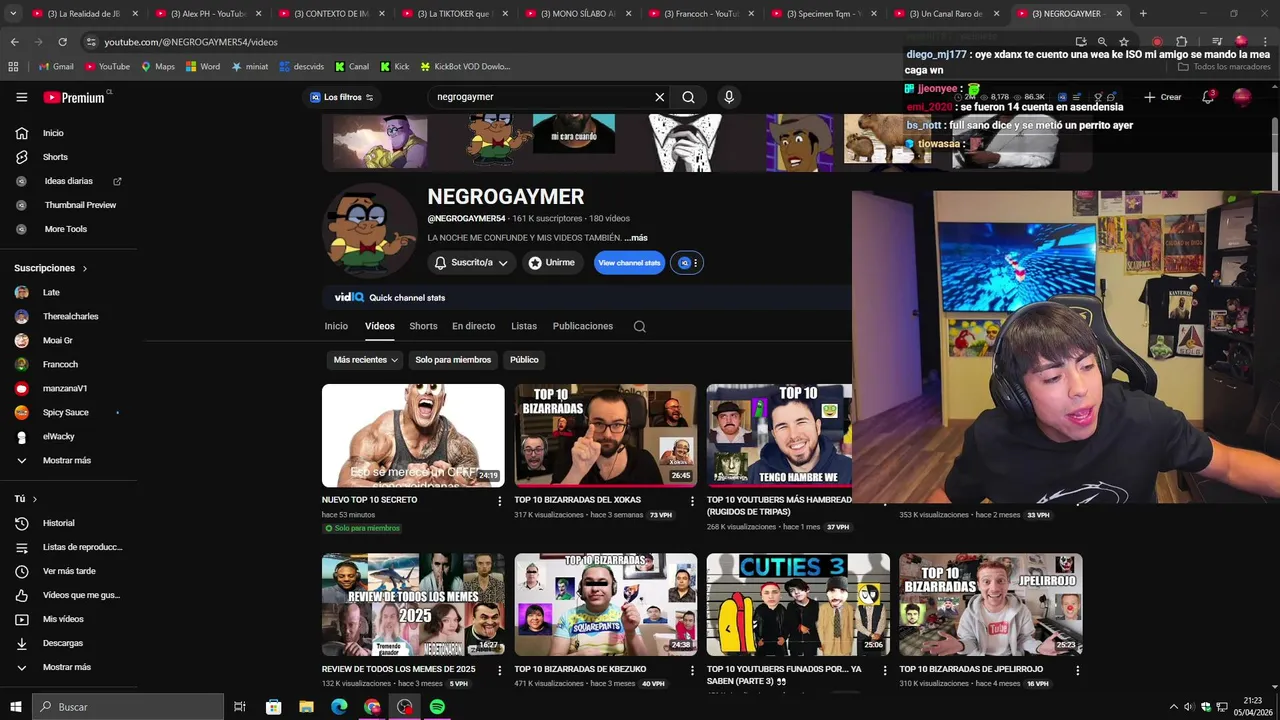Open TOP 10 BIZARRADAS DEL XOKAS thumbnail
The image size is (1280, 720).
tap(605, 435)
